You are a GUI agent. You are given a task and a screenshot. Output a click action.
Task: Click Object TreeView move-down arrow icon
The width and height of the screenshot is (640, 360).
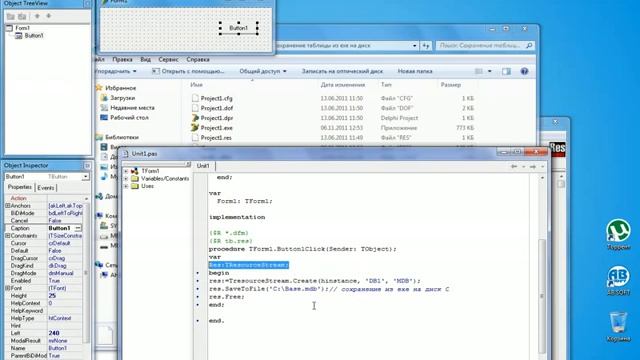49,16
